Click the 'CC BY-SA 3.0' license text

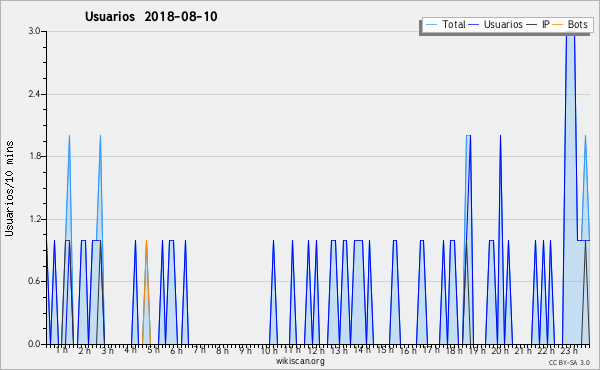[569, 362]
